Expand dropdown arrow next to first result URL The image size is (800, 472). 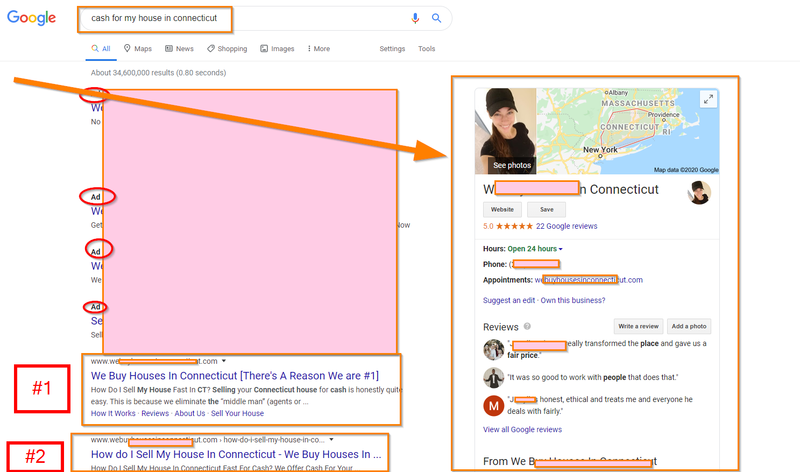click(x=223, y=361)
